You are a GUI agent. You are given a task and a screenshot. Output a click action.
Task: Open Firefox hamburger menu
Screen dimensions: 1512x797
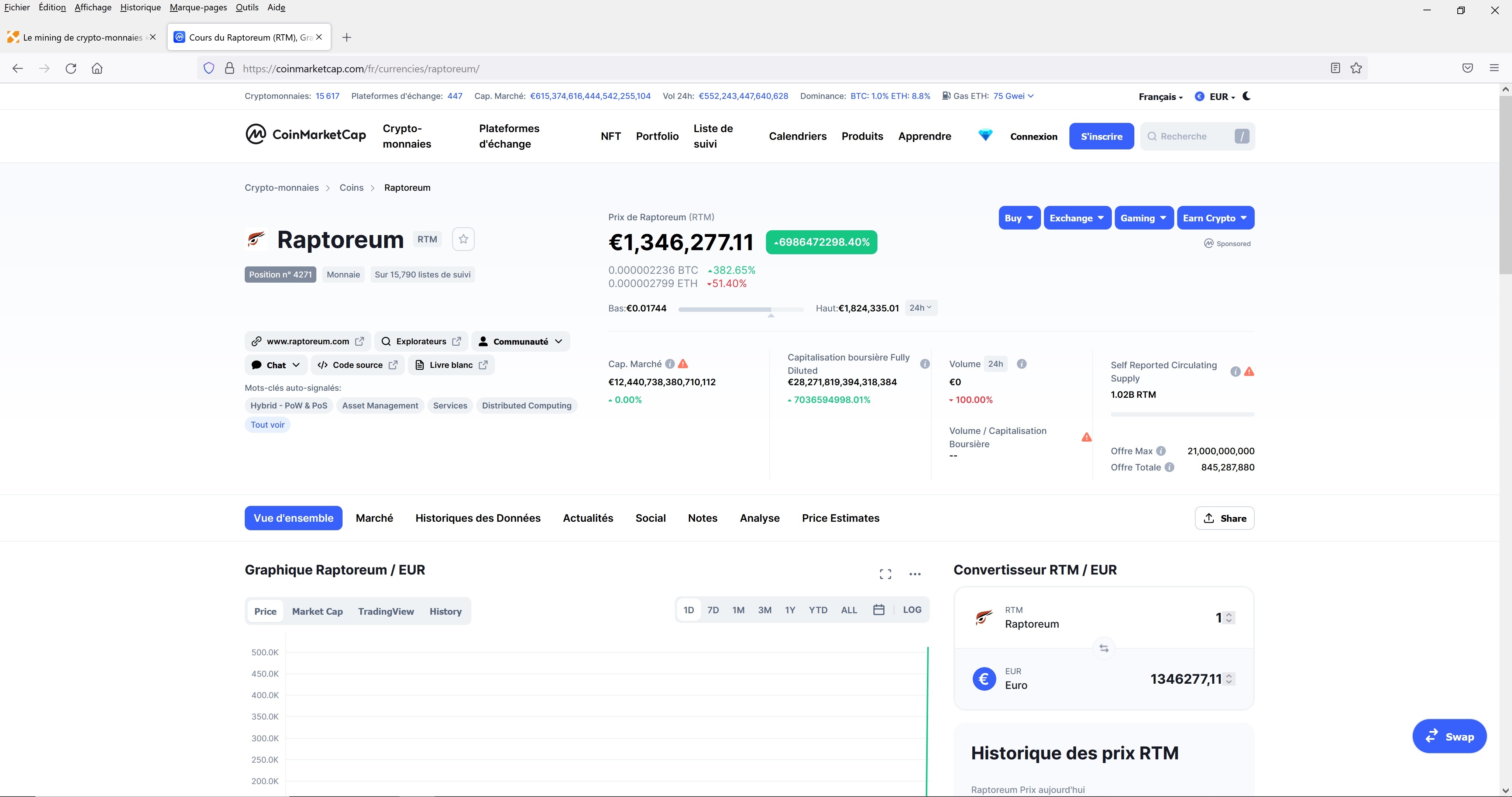pos(1494,69)
